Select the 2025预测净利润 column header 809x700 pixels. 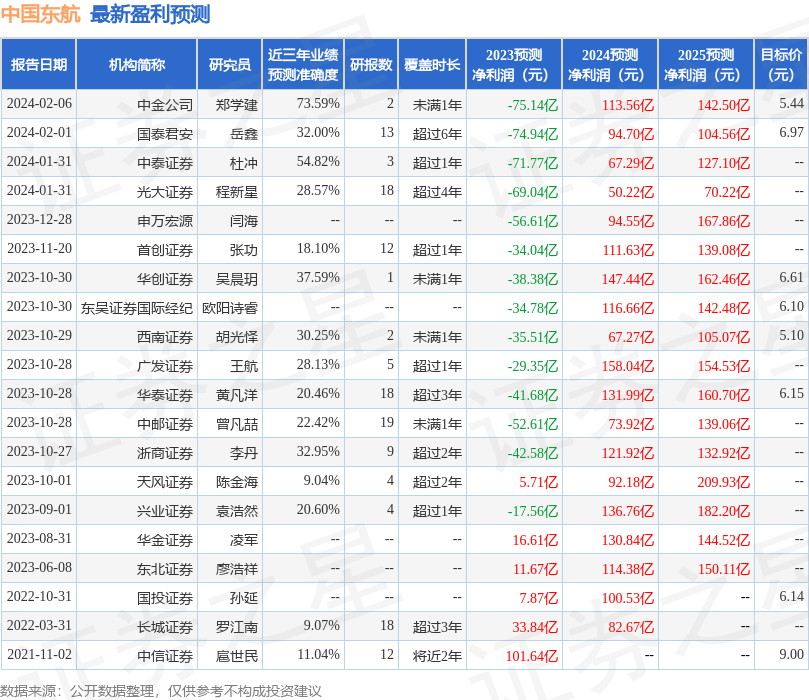[x=706, y=64]
